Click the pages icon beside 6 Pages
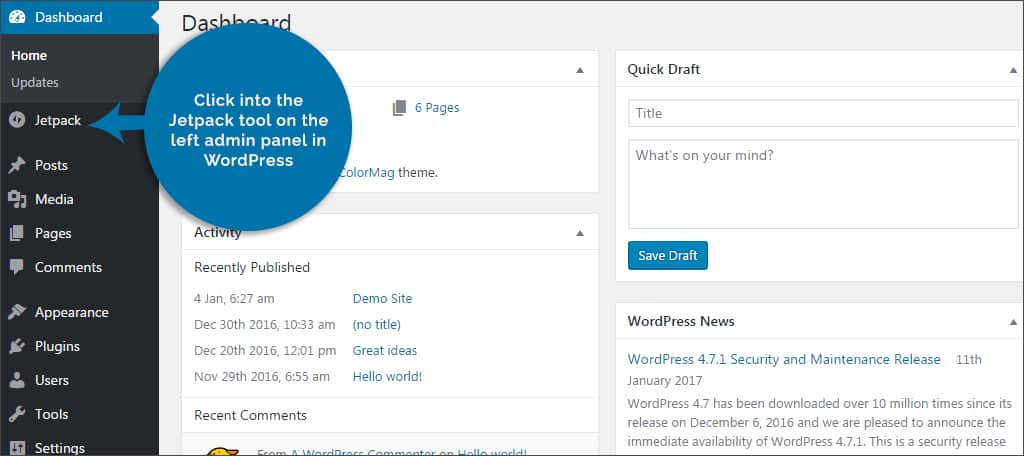Image resolution: width=1024 pixels, height=456 pixels. 400,108
